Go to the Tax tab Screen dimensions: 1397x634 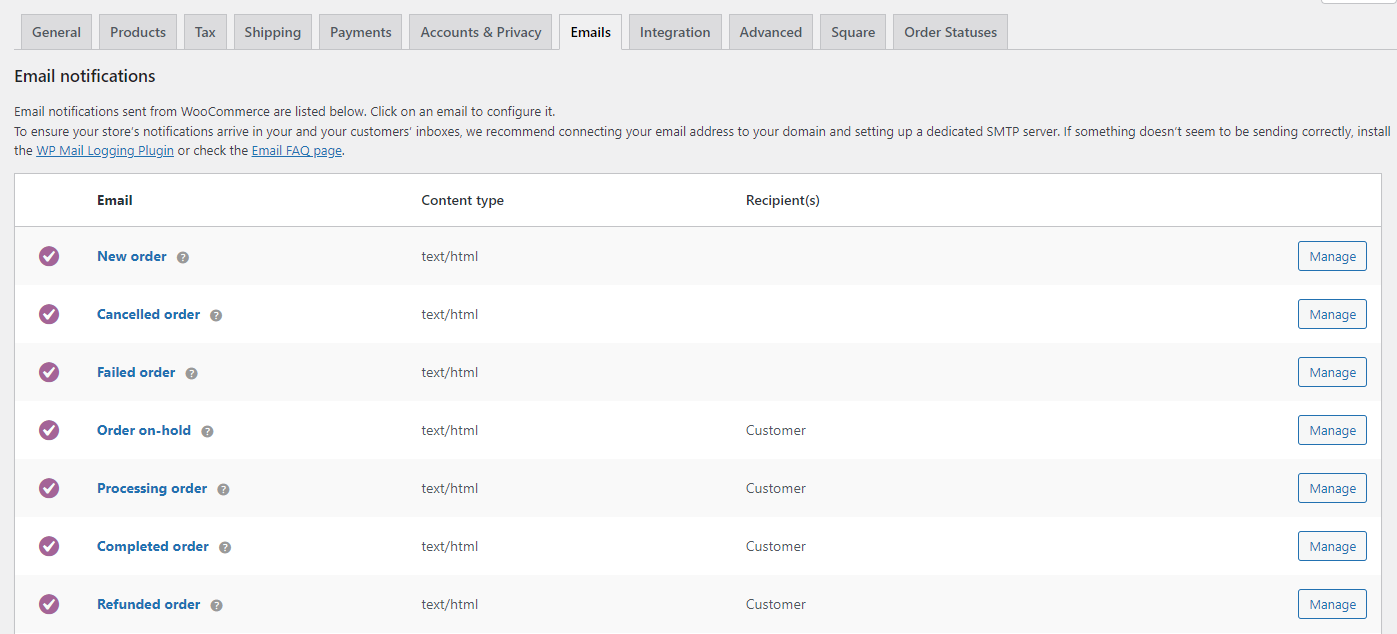point(205,32)
